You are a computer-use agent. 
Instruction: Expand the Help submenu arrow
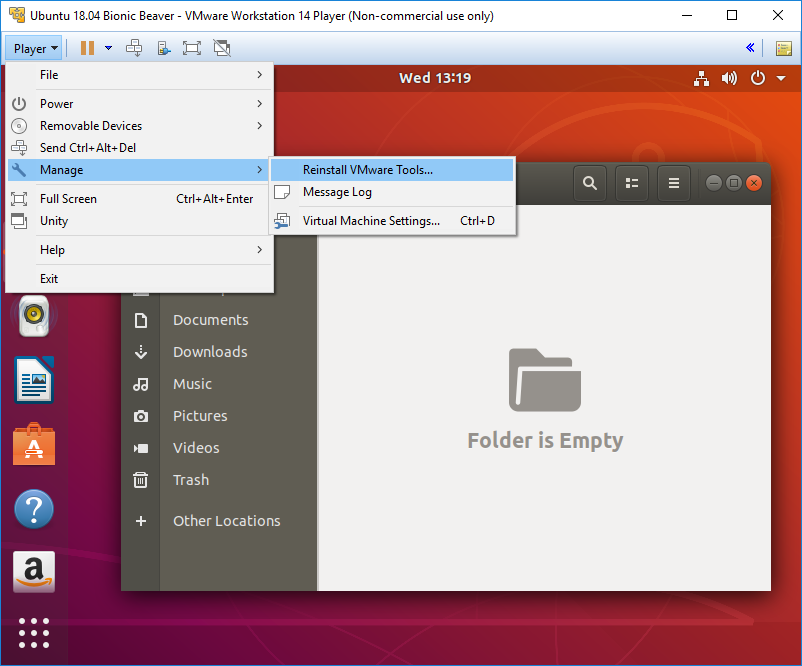[x=260, y=250]
